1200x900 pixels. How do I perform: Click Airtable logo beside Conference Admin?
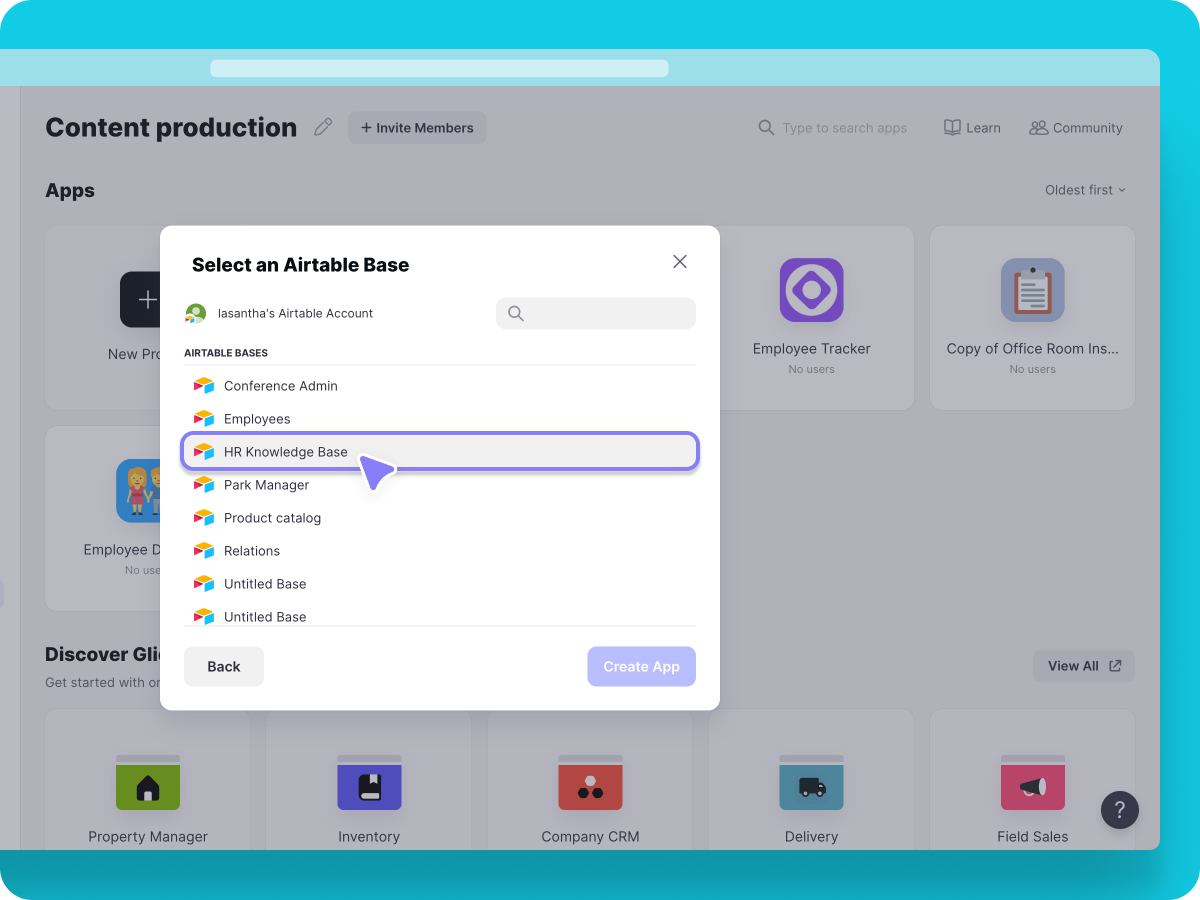[x=204, y=386]
